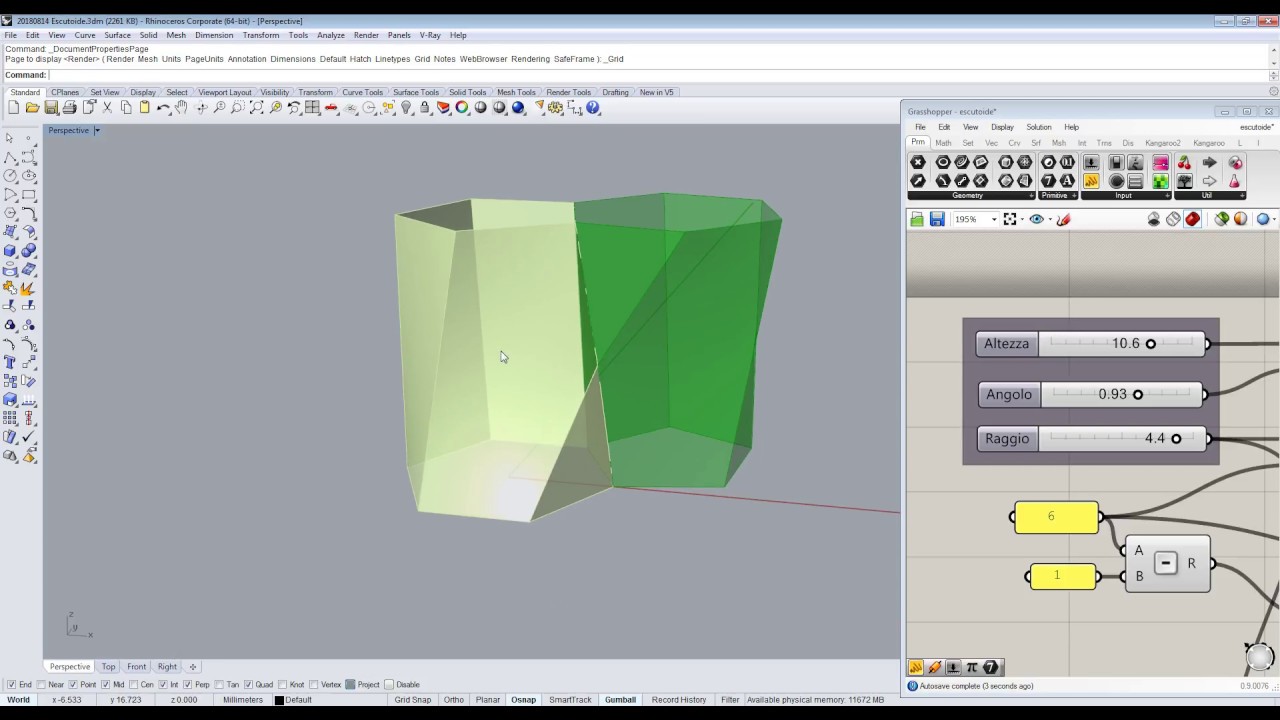Screen dimensions: 1280x720
Task: Click Record History in status bar
Action: [679, 700]
